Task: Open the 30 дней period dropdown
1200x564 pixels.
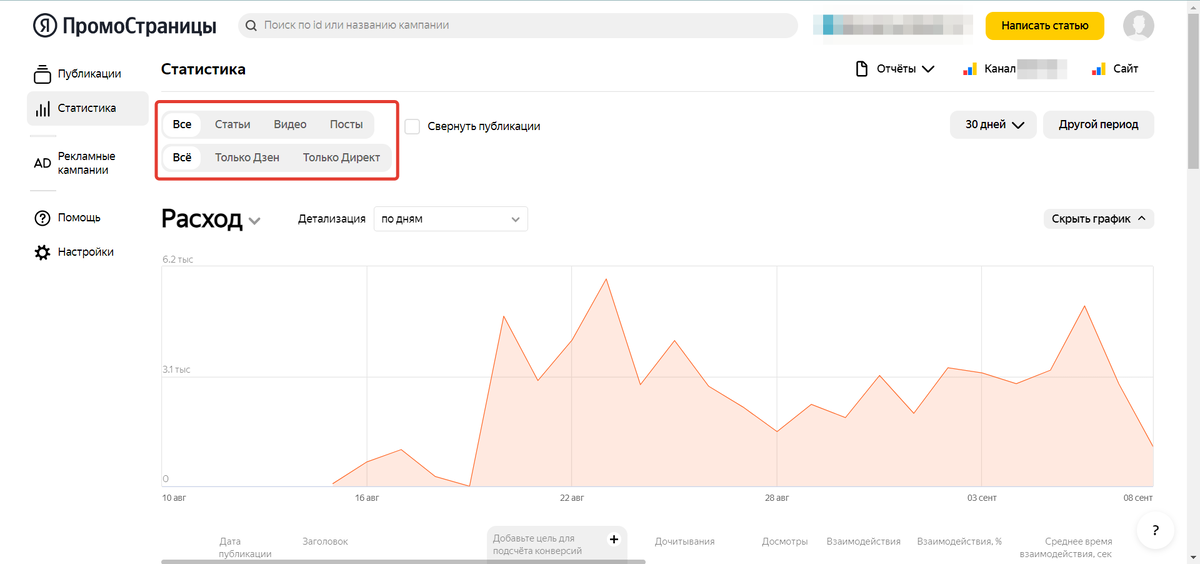Action: [x=994, y=125]
